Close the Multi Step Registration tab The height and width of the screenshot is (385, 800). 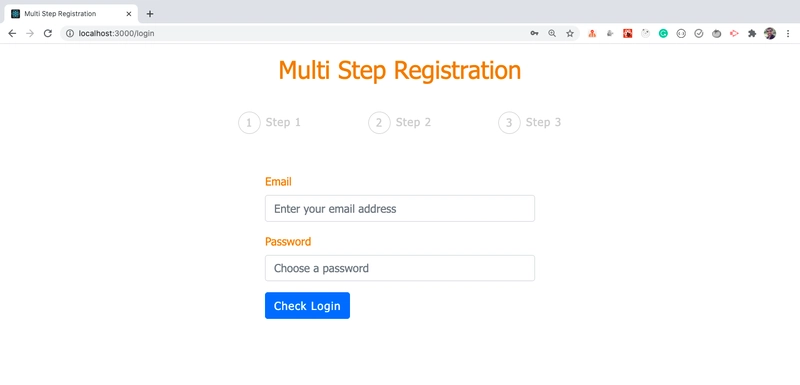click(129, 14)
